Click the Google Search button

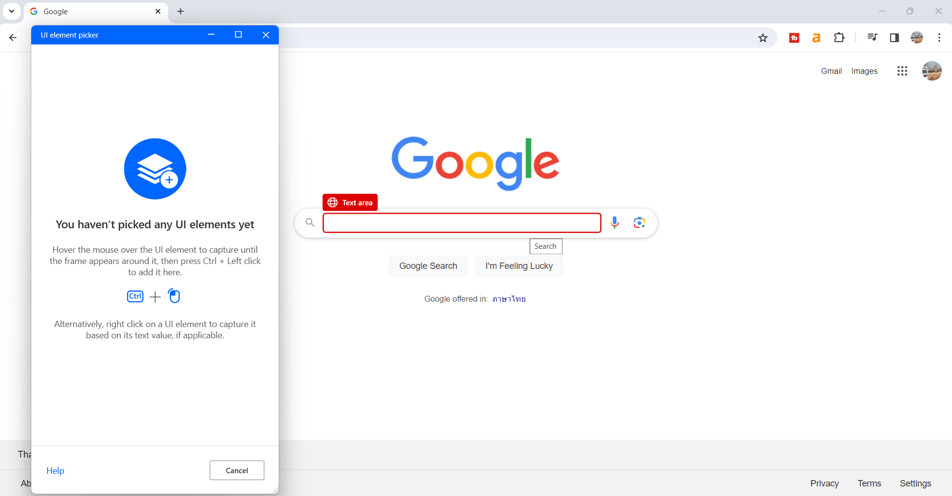428,266
